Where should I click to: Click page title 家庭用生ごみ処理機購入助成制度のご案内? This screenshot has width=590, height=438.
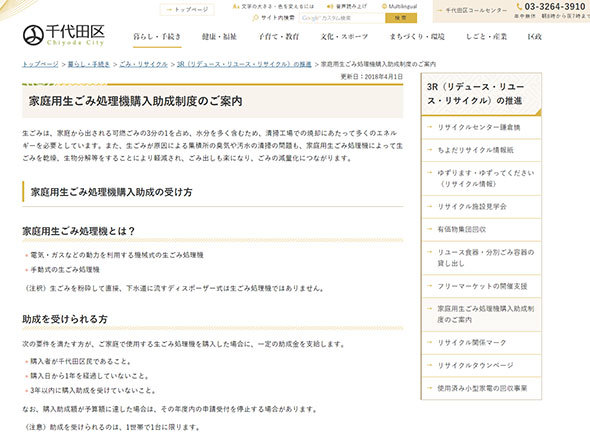coord(135,101)
